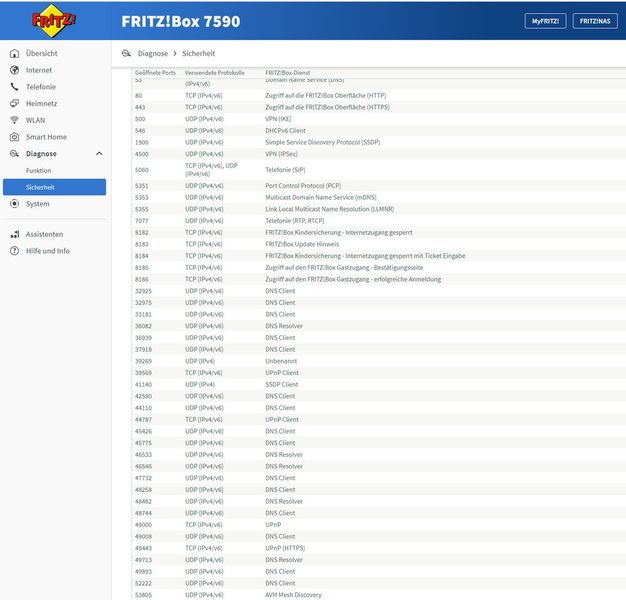
Task: Click the FRITZ!Box-Dienst column header
Action: (287, 73)
